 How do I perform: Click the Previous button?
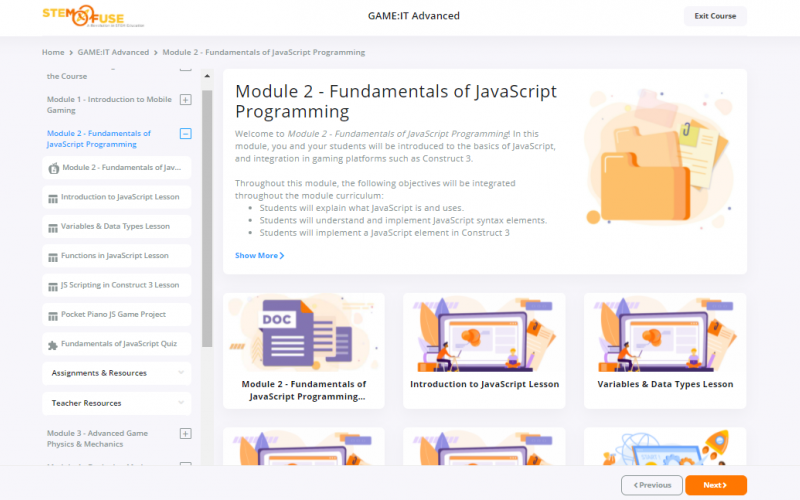[x=652, y=485]
